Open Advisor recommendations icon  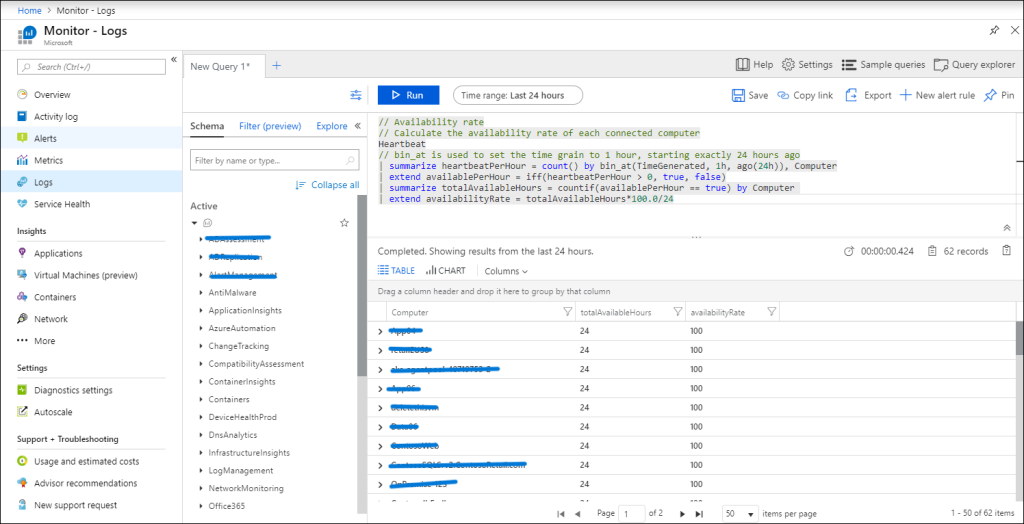[x=23, y=483]
